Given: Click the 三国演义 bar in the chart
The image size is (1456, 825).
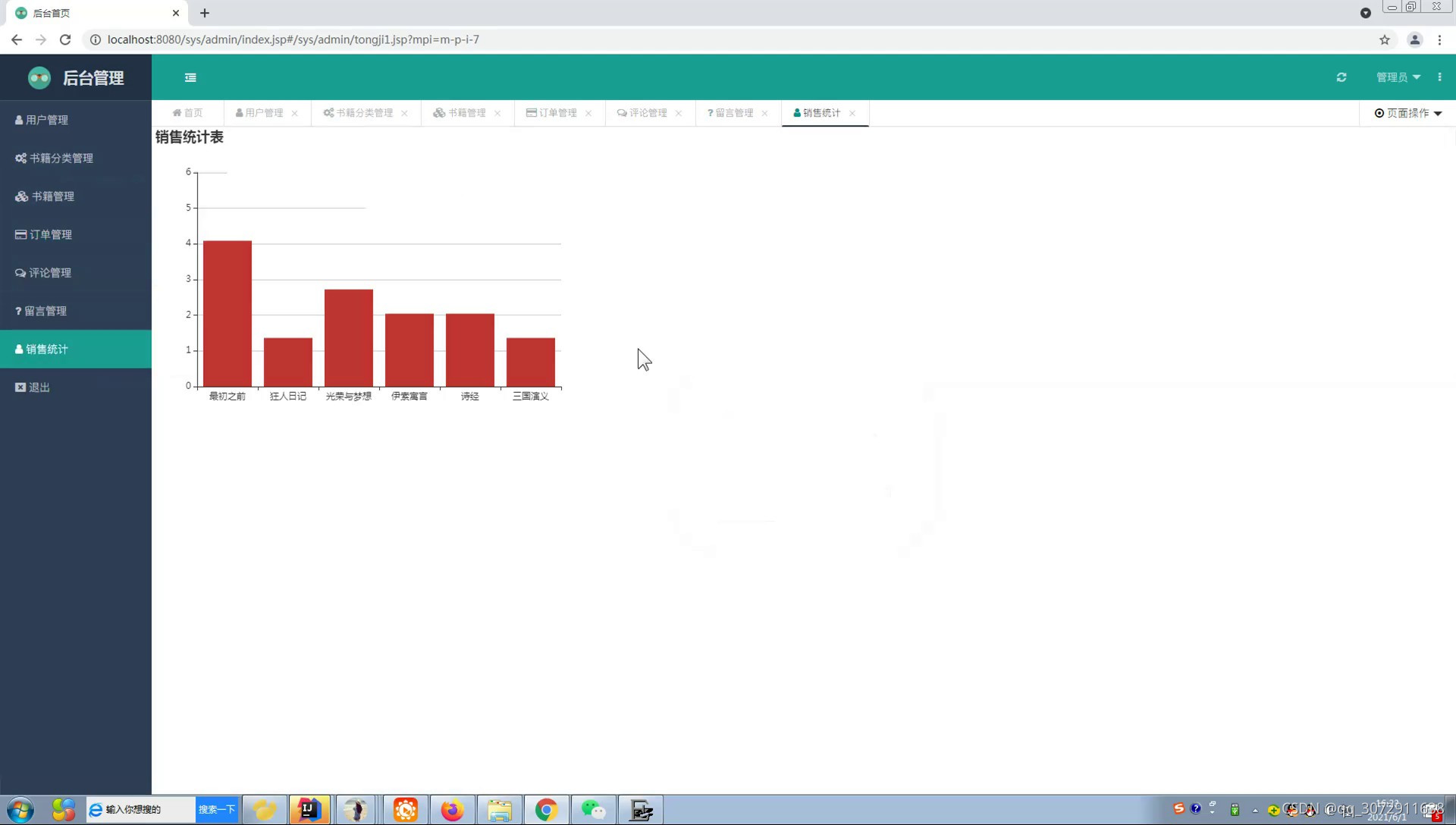Looking at the screenshot, I should click(x=531, y=362).
